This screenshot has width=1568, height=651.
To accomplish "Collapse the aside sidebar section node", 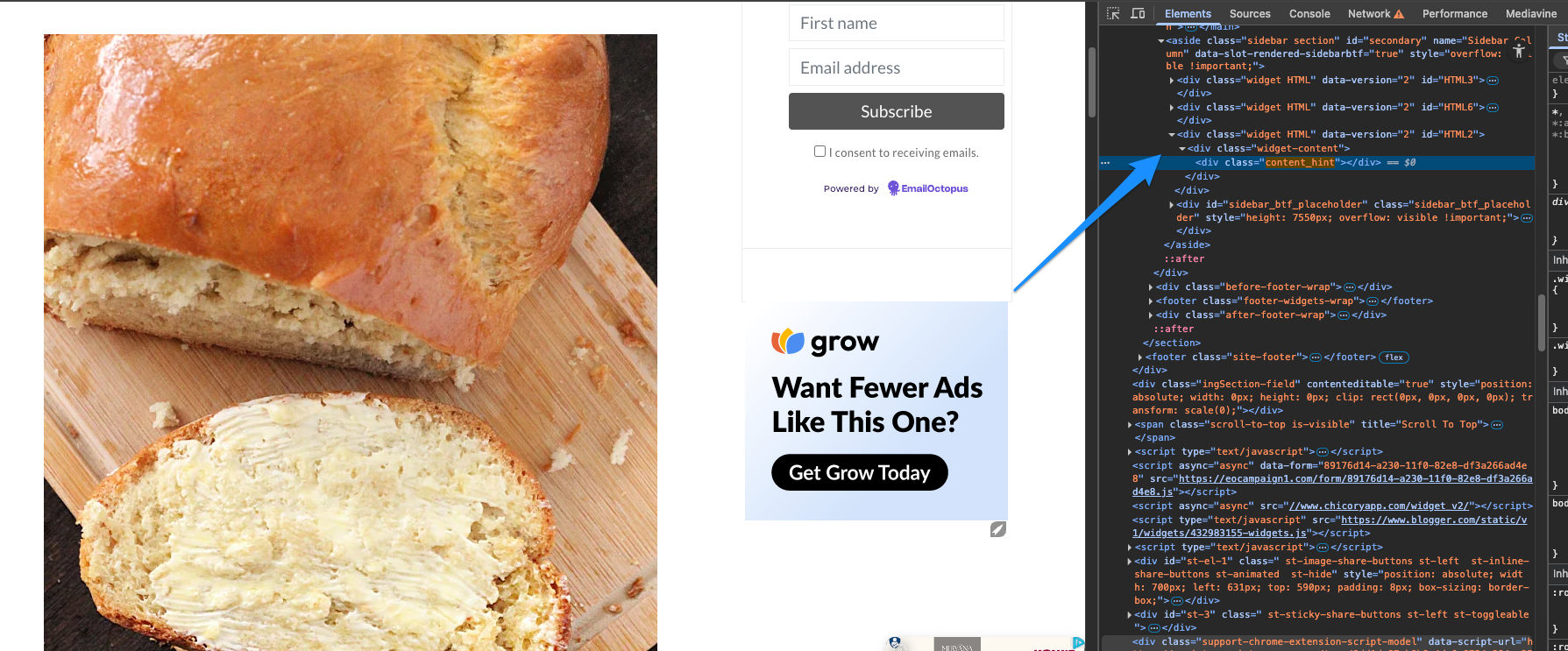I will coord(1161,41).
